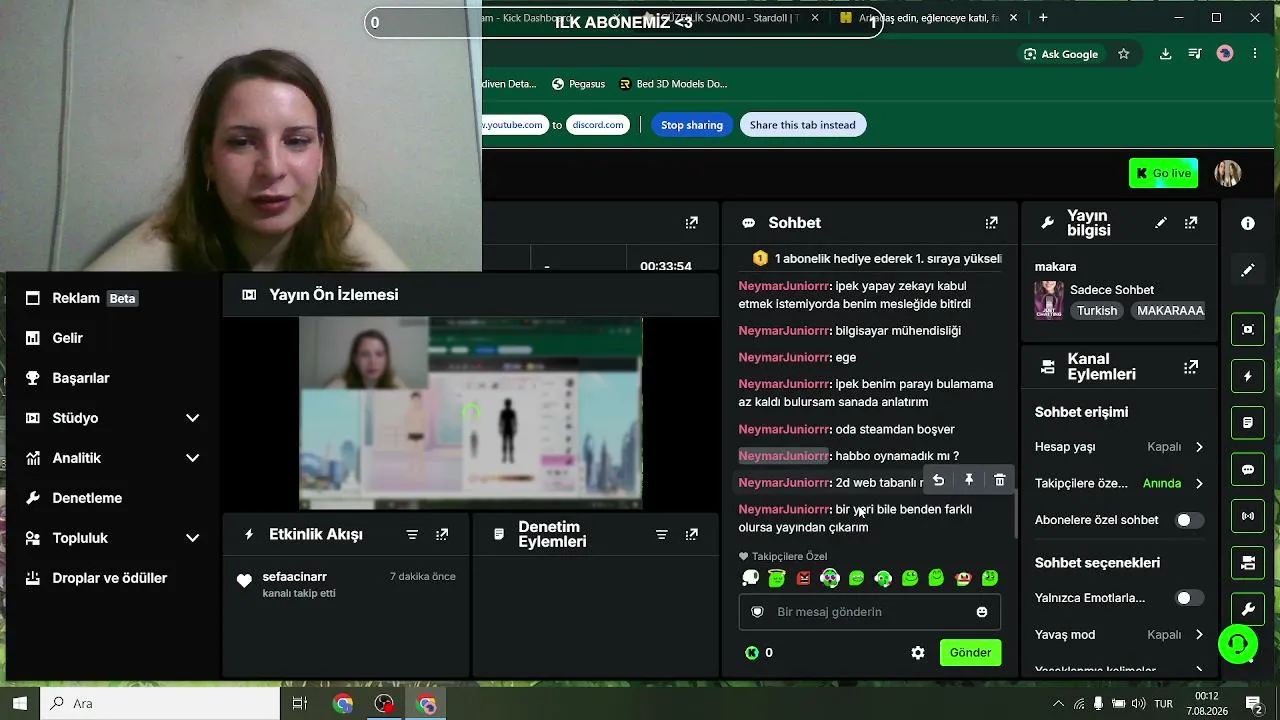Click the broadcast signal icon in right rail
Screen dimensions: 1280x720
pyautogui.click(x=1248, y=517)
